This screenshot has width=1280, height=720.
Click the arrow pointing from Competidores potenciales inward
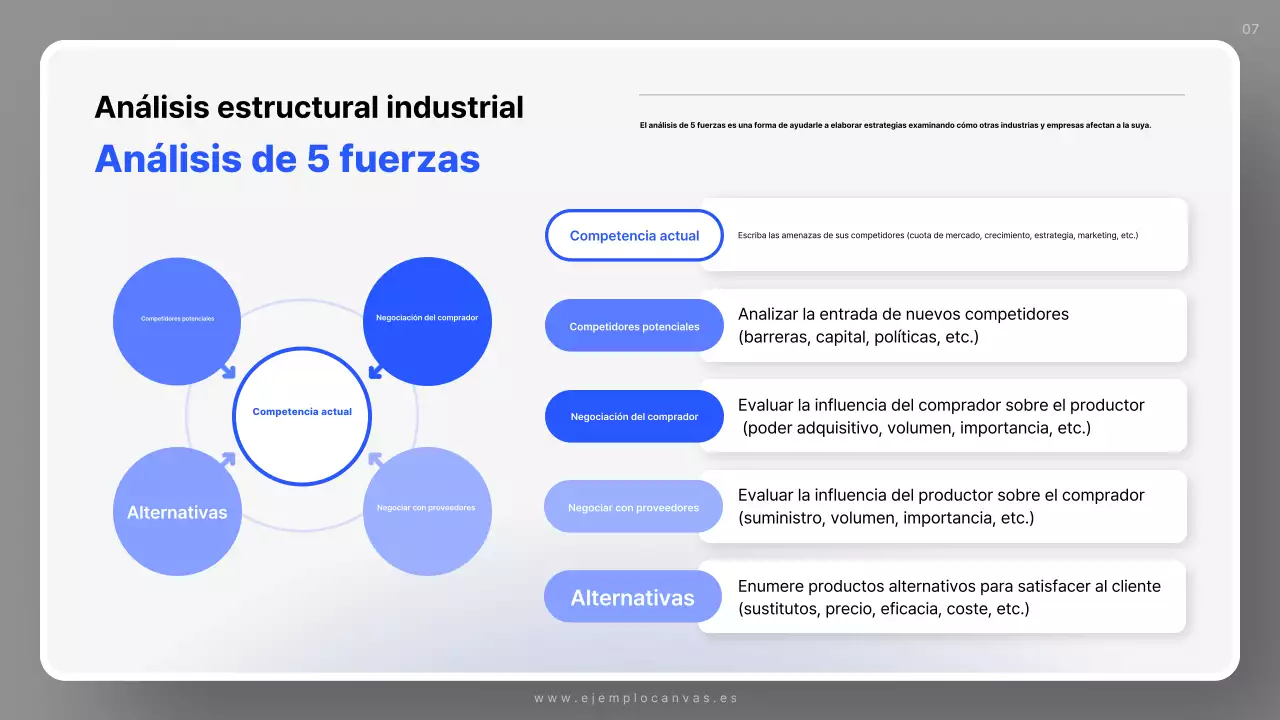(x=228, y=372)
